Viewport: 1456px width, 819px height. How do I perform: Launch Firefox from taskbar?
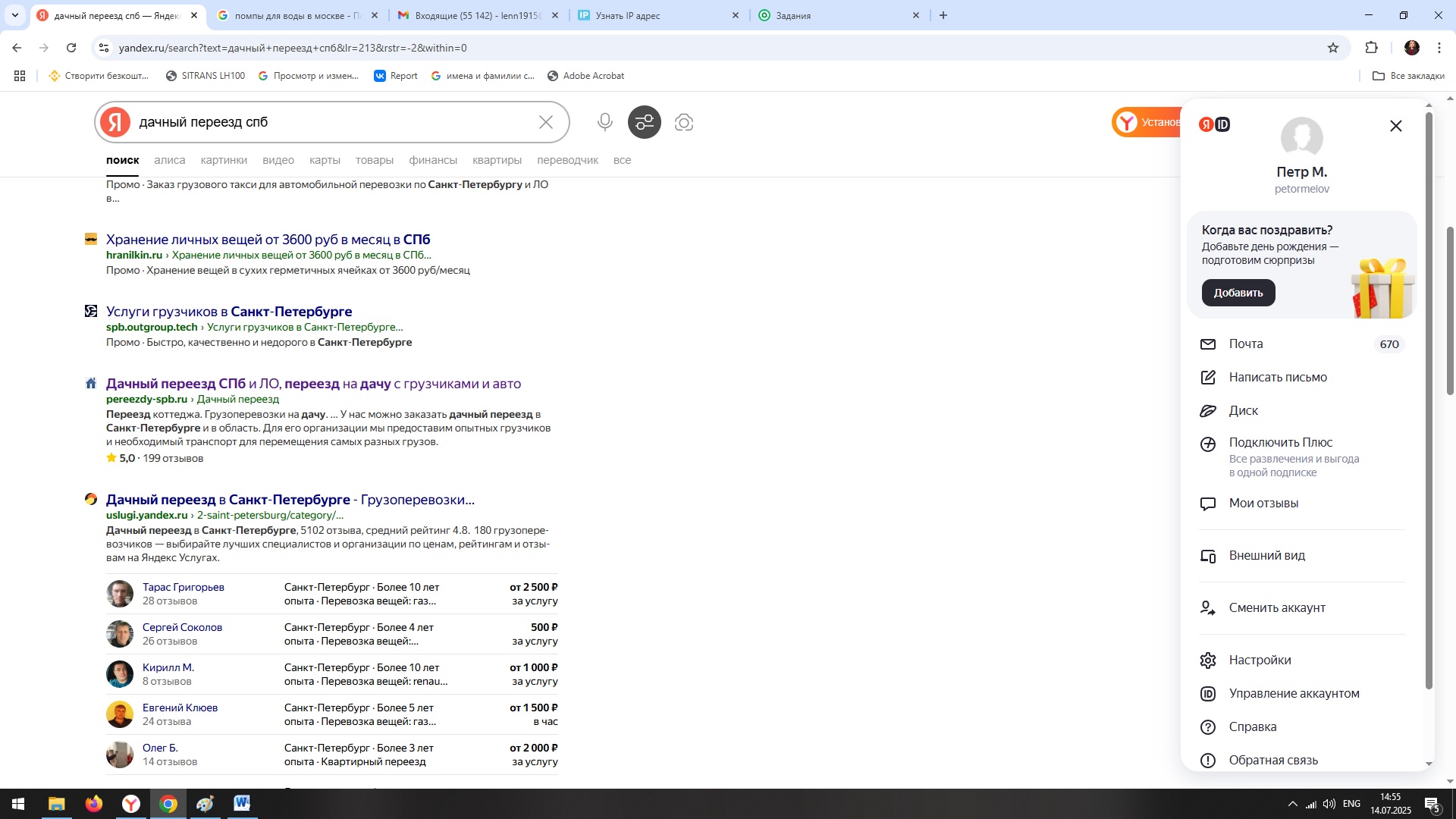pos(93,804)
